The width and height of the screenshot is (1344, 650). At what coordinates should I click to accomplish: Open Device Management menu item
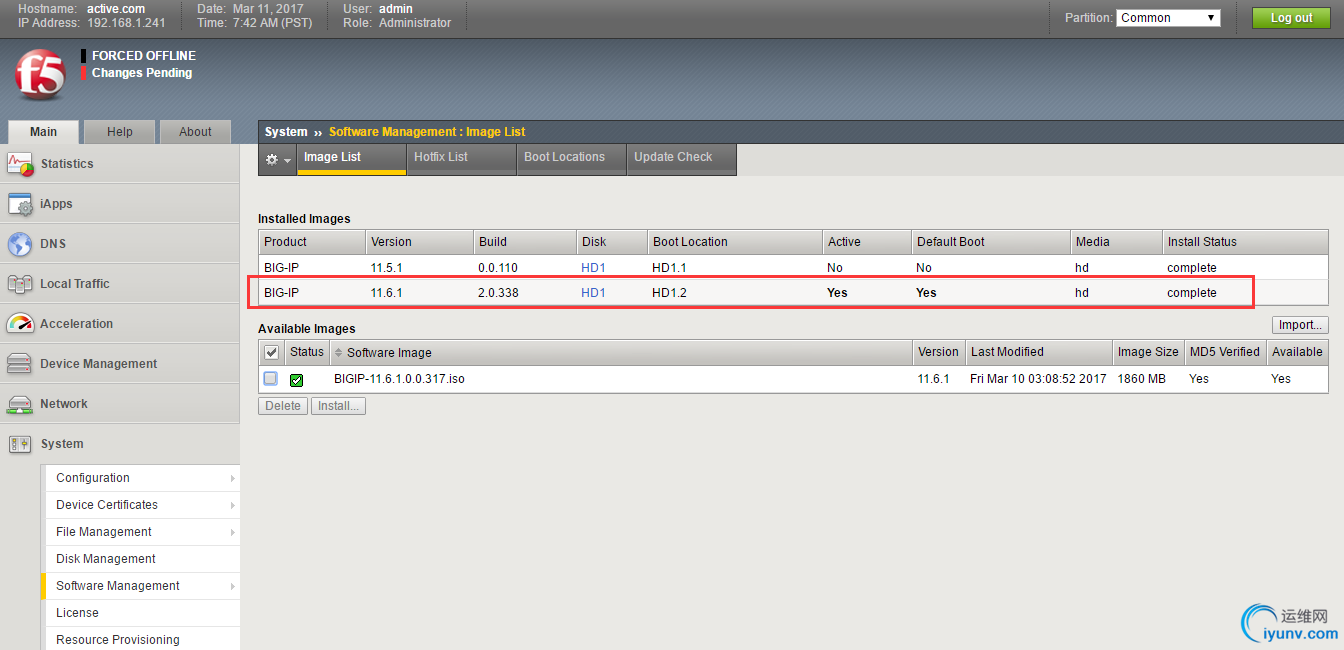[x=120, y=364]
